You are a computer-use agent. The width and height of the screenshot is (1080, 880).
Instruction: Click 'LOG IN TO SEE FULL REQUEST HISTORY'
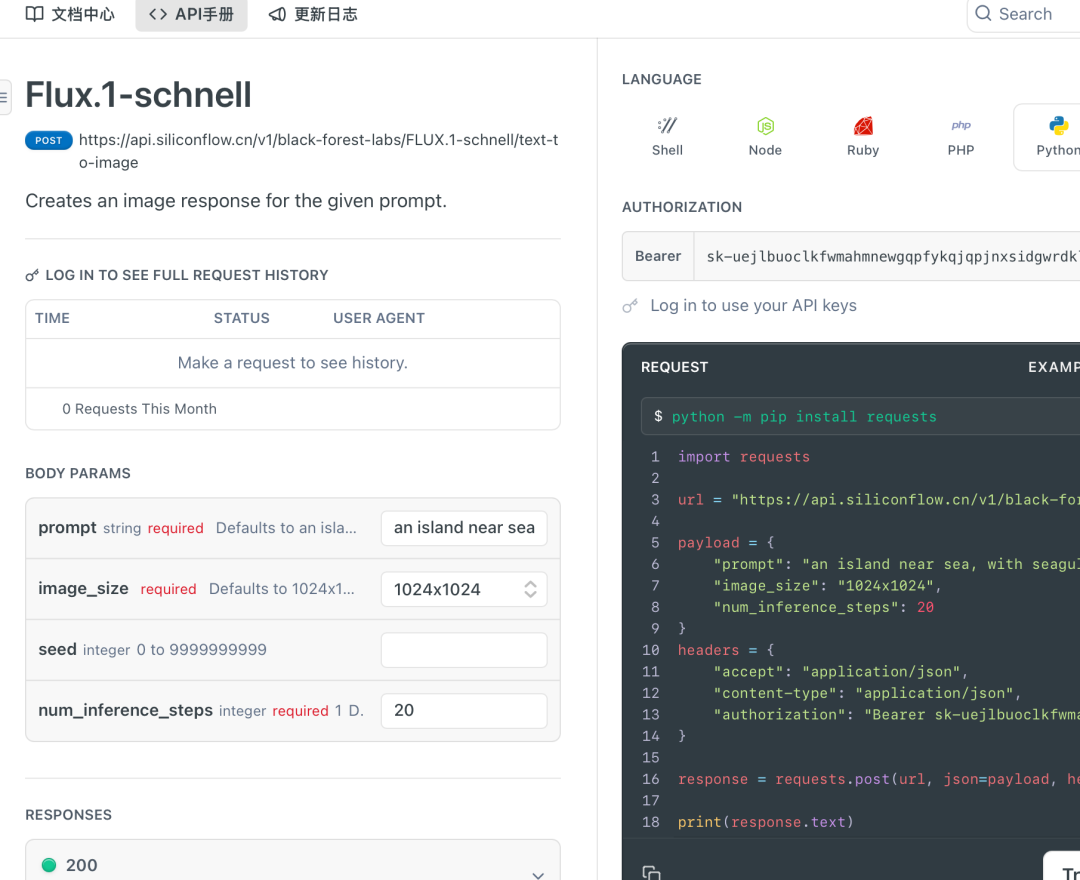pos(187,275)
